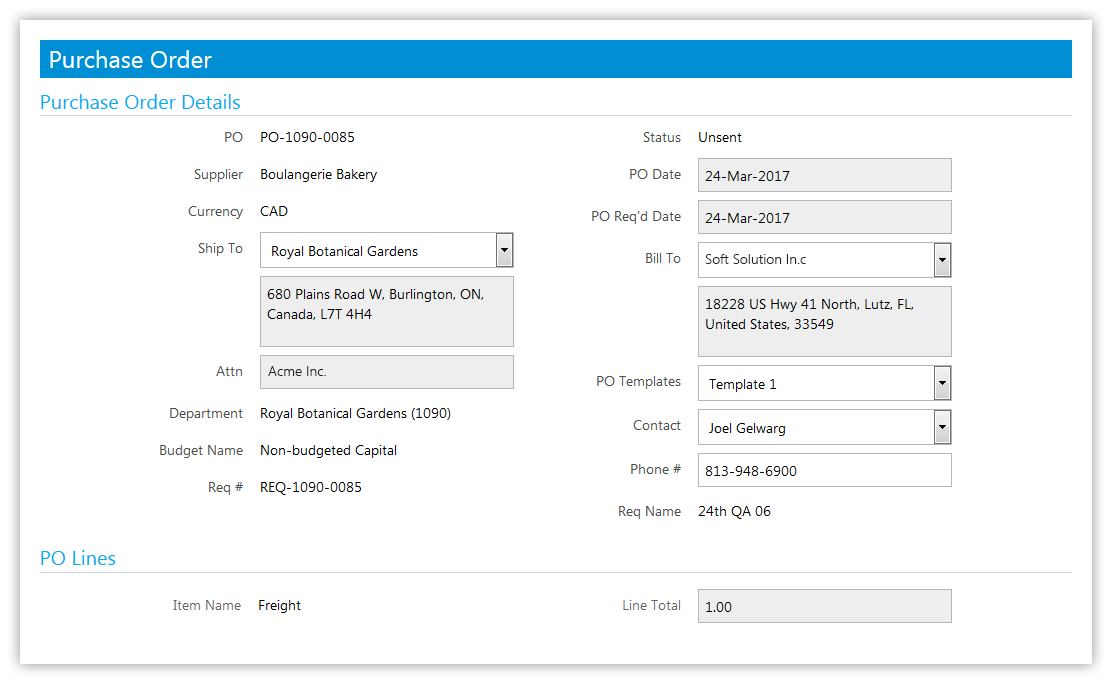Click the Purchase Order title bar
Screen dimensions: 1112x684
coord(555,59)
